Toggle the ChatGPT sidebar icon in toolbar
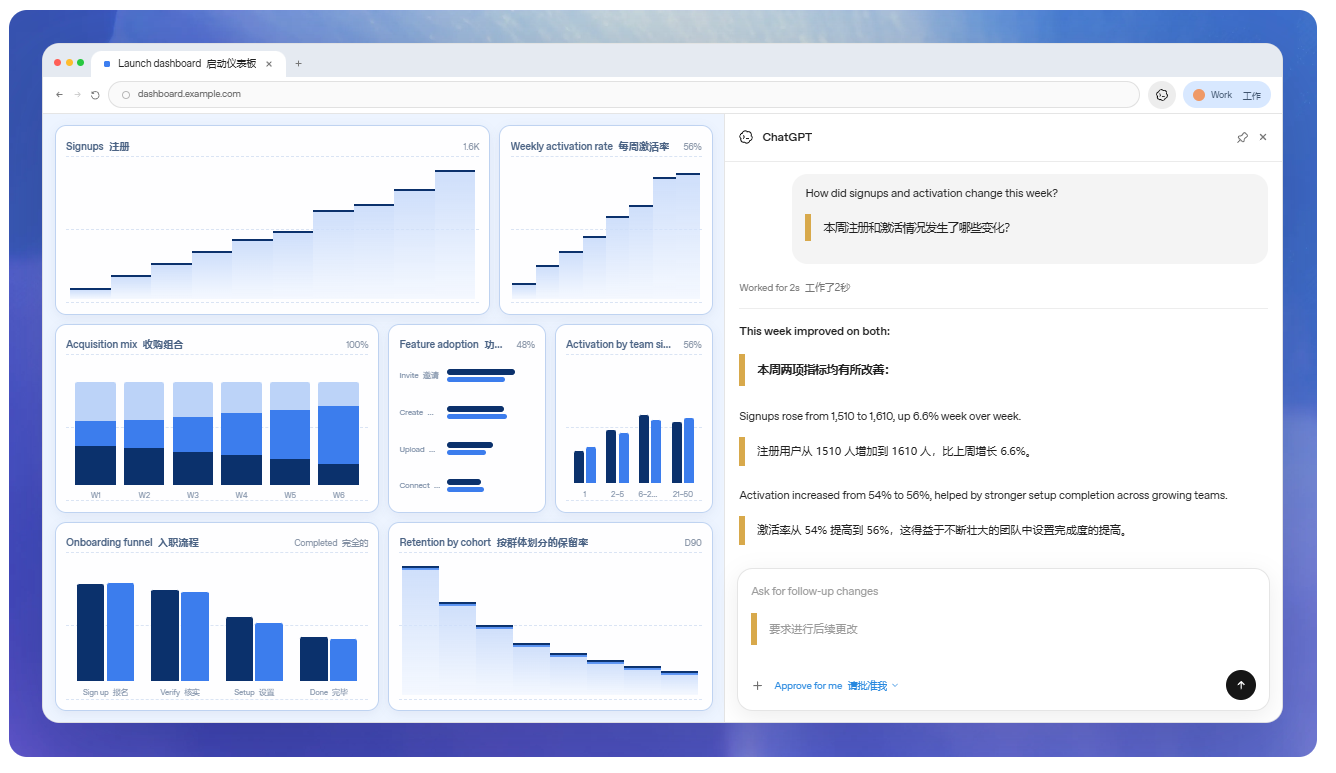The width and height of the screenshot is (1336, 773). 1162,95
